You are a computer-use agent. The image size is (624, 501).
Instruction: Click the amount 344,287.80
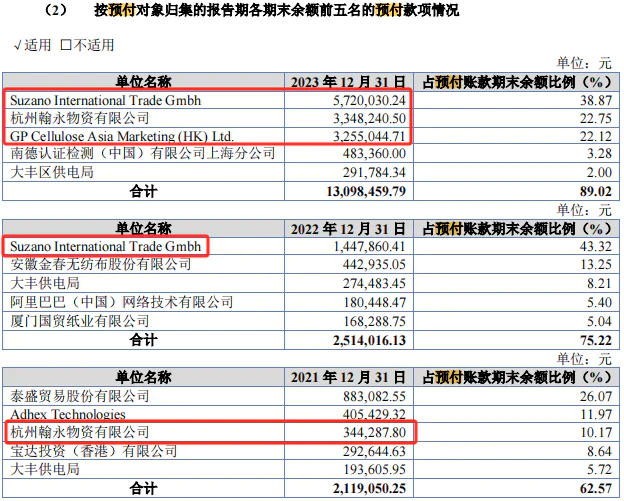click(x=374, y=432)
